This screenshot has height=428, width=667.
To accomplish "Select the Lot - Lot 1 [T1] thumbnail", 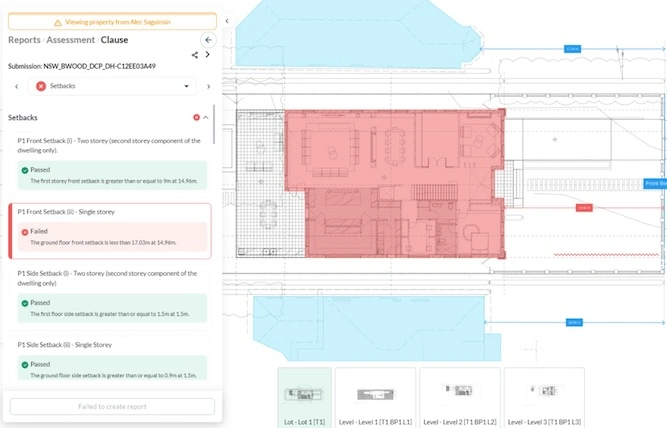I will click(304, 398).
